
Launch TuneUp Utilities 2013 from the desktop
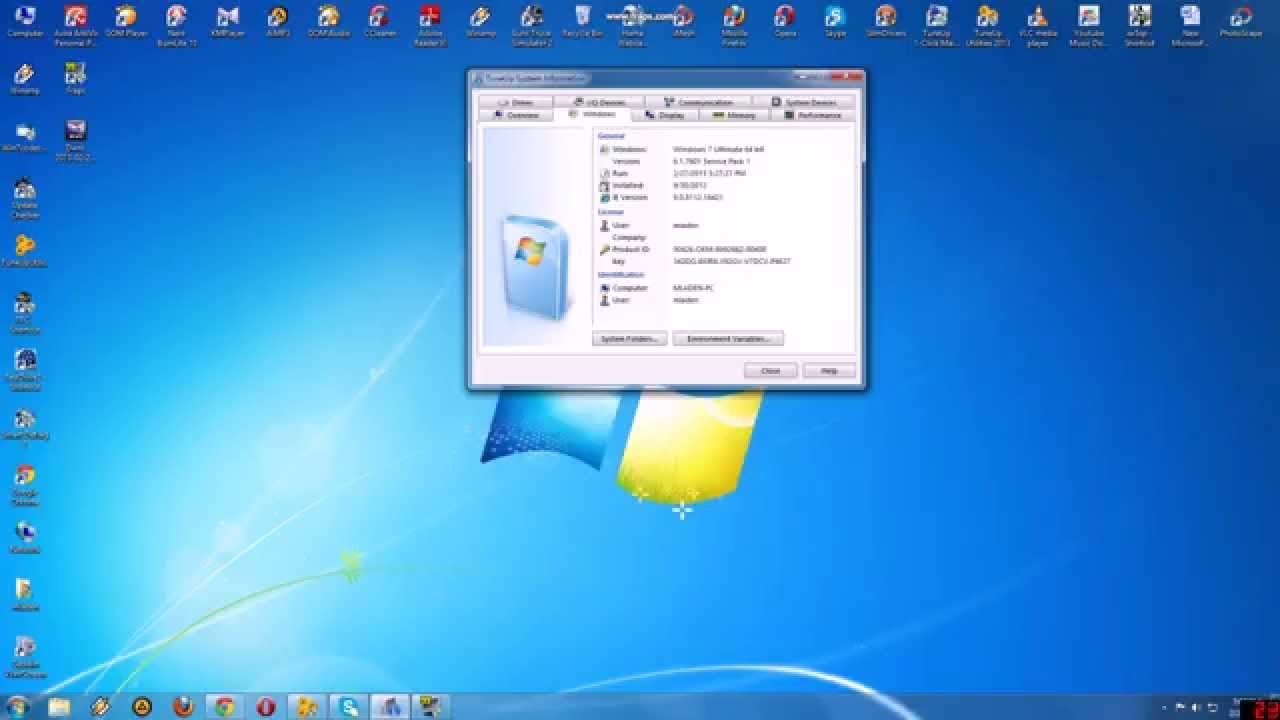tap(987, 22)
